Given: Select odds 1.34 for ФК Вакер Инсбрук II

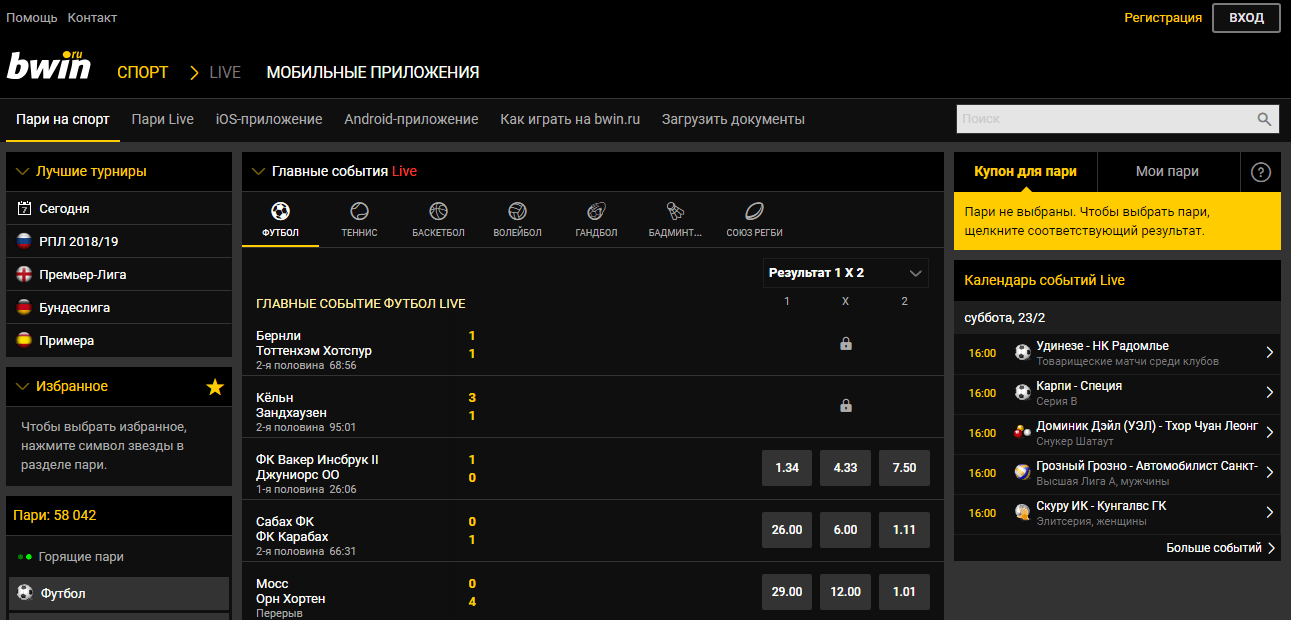Looking at the screenshot, I should coord(787,468).
